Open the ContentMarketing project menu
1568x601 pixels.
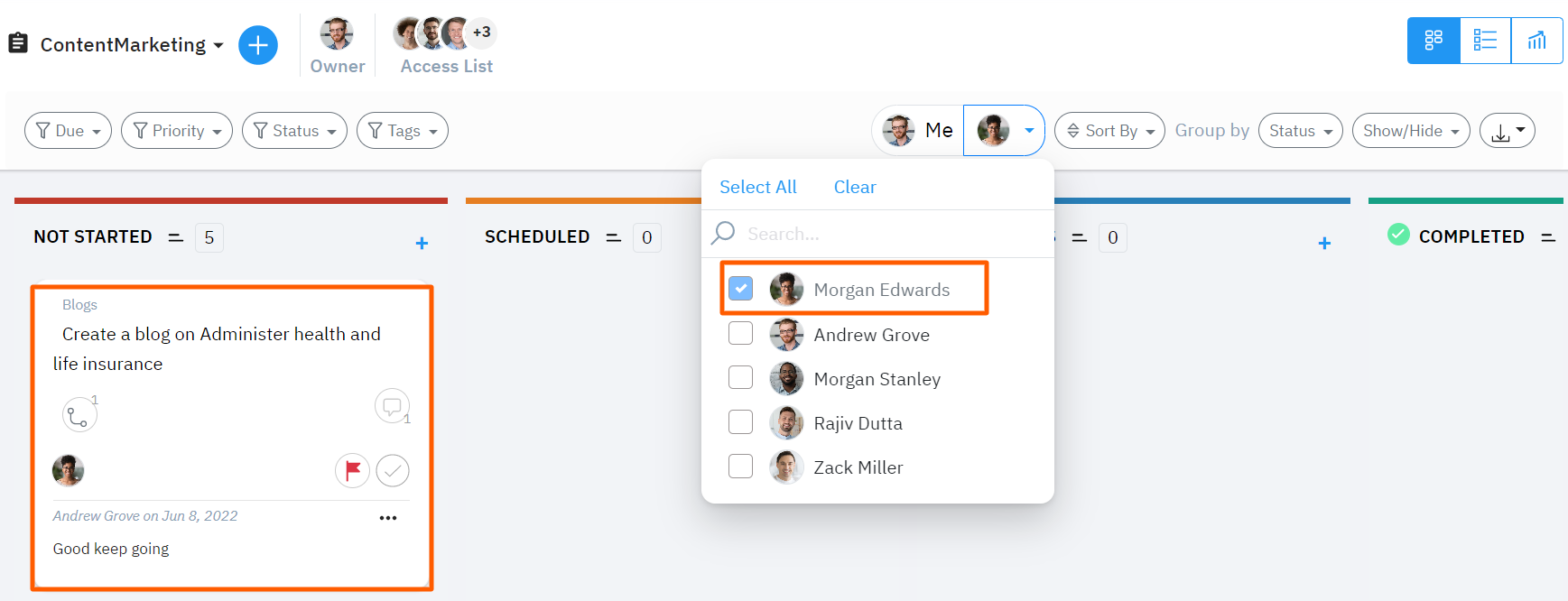click(x=218, y=44)
